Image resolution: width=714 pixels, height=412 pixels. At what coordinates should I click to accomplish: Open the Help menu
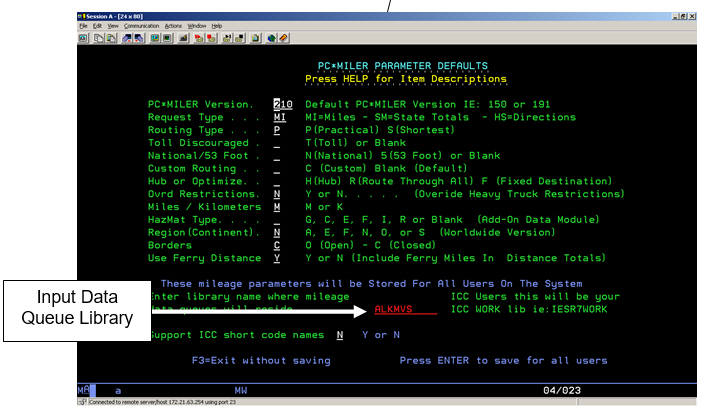tap(217, 26)
